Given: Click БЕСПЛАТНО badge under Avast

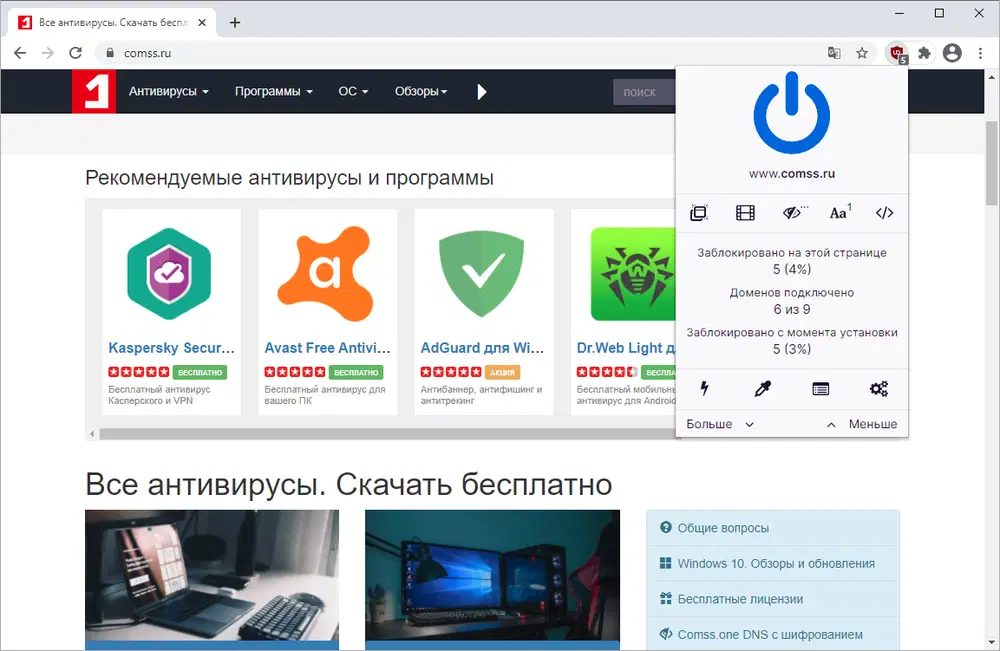Looking at the screenshot, I should coord(356,372).
